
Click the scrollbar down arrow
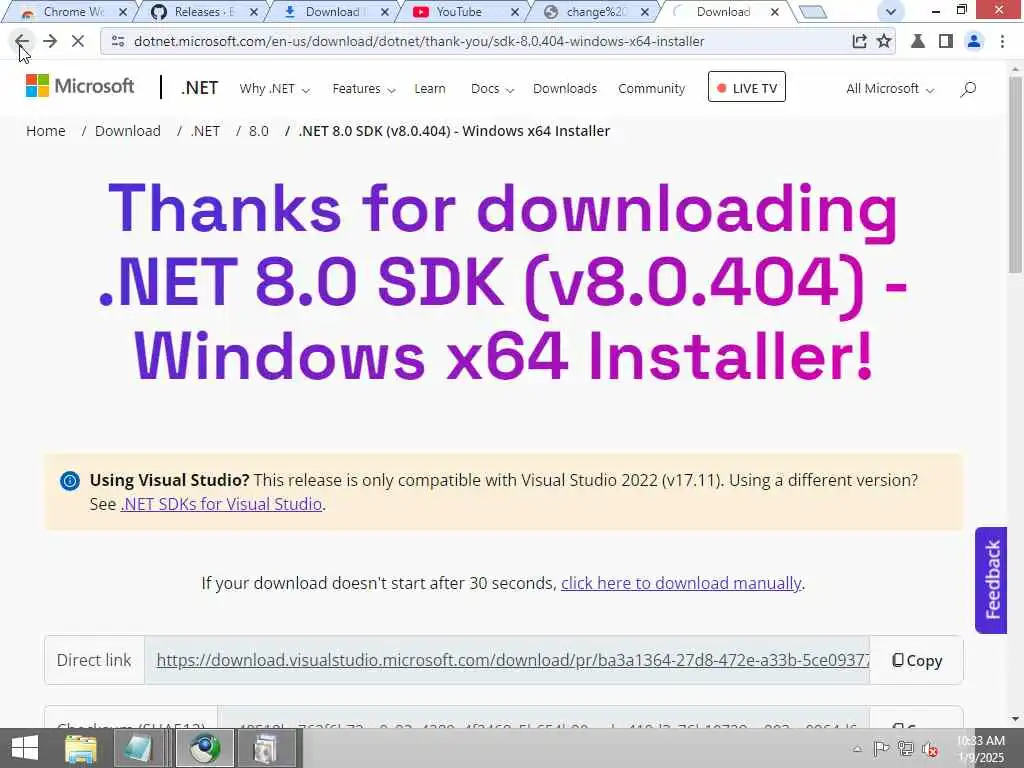pos(1015,719)
